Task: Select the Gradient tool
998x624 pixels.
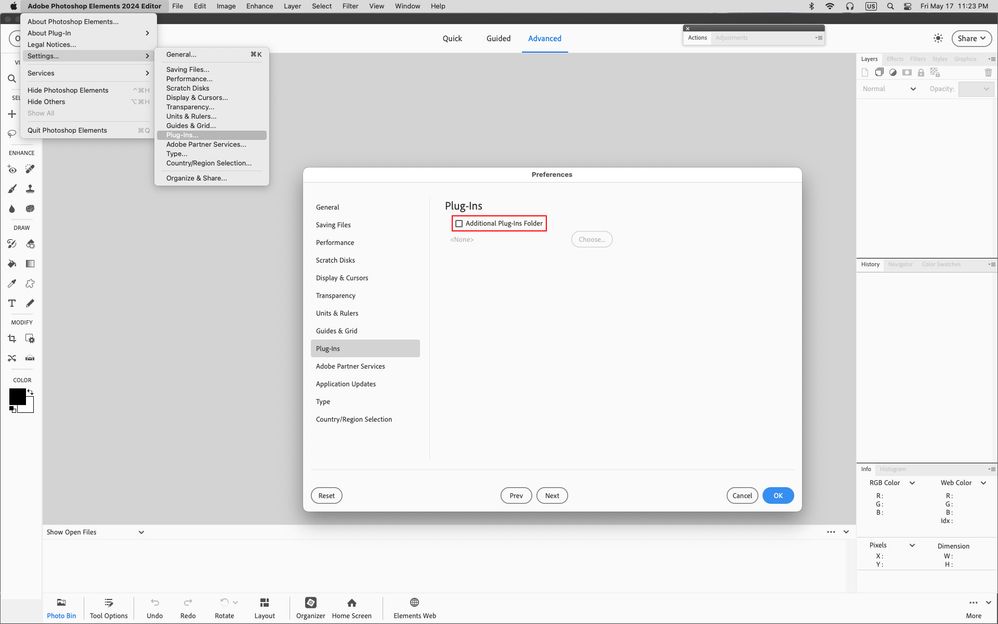Action: coord(30,264)
